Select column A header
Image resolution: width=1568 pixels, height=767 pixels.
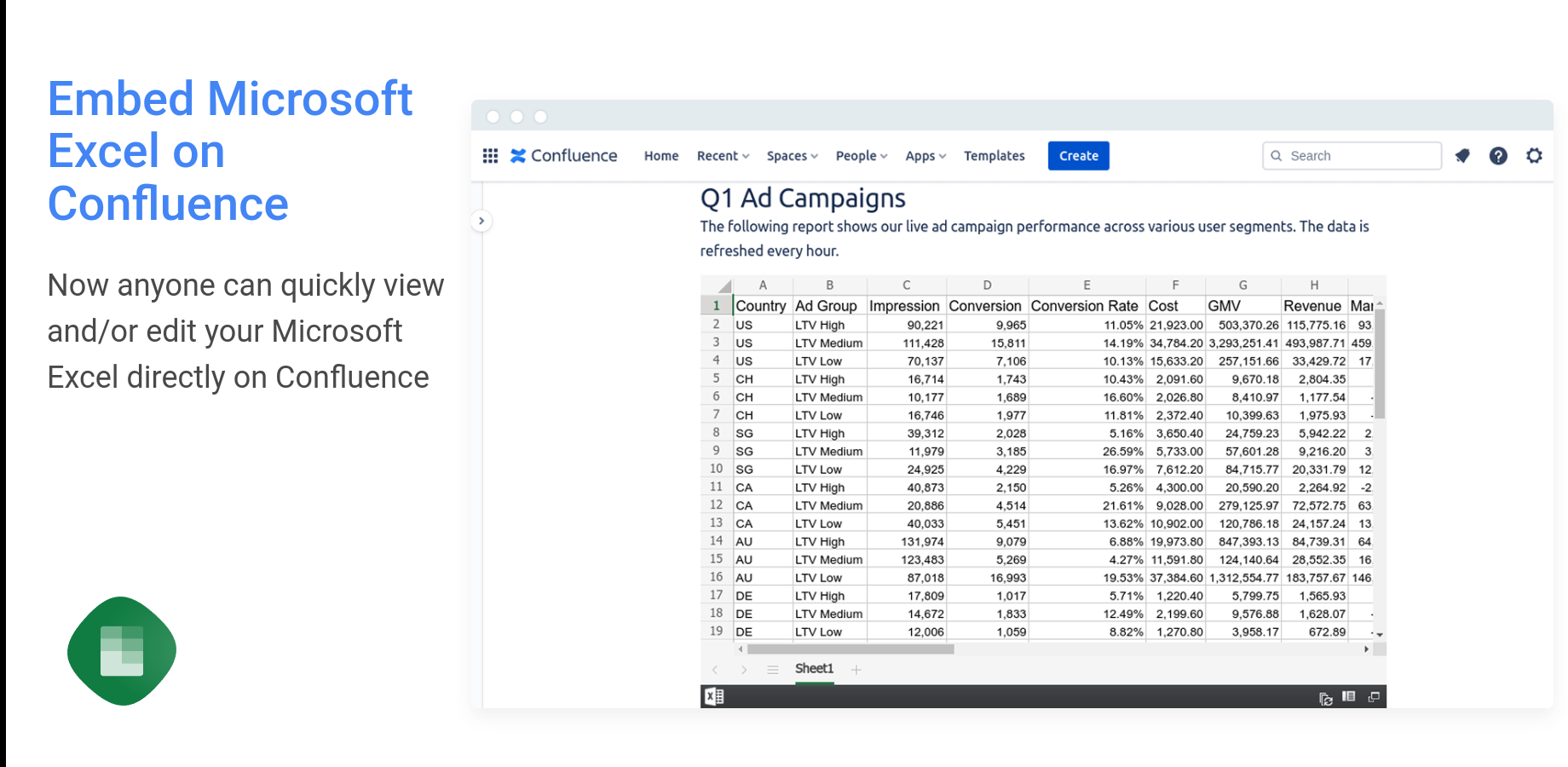763,285
